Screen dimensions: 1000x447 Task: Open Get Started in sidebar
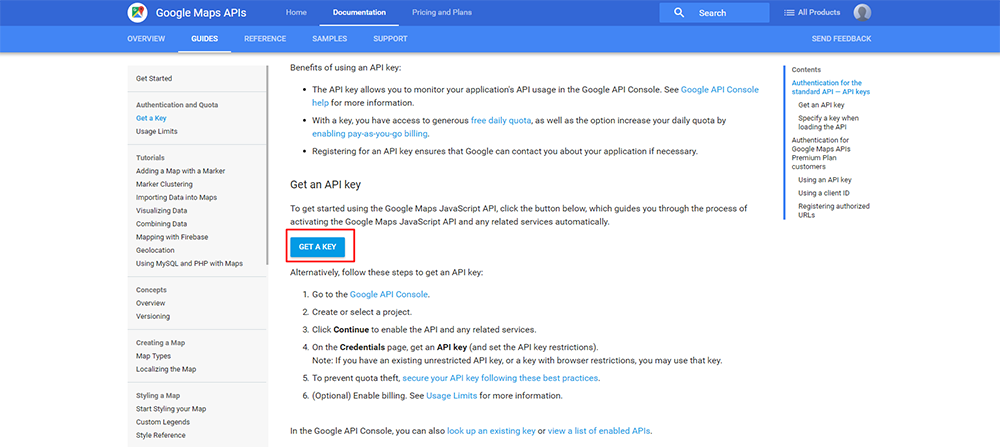(x=154, y=78)
